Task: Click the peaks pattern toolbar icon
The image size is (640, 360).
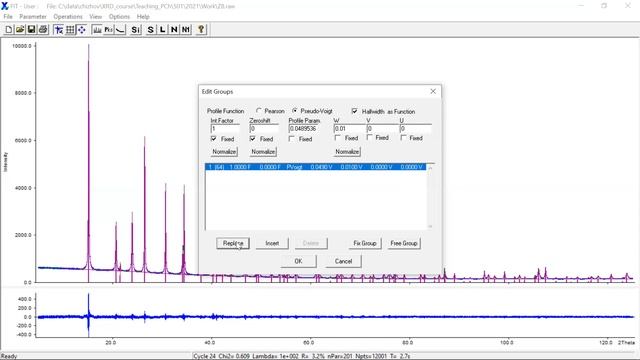Action: point(97,29)
